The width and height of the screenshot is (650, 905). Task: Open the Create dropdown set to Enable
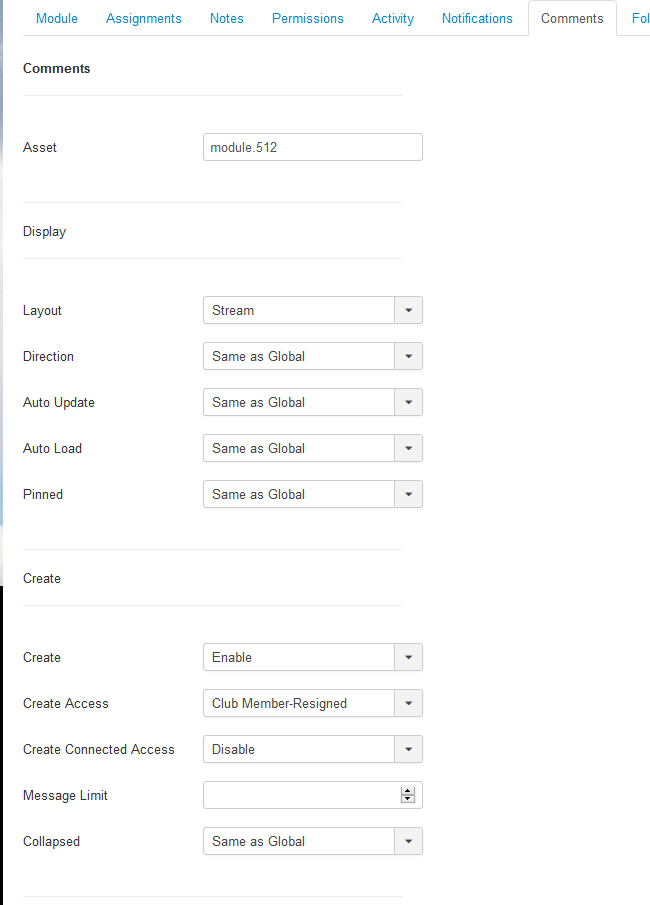coord(313,657)
